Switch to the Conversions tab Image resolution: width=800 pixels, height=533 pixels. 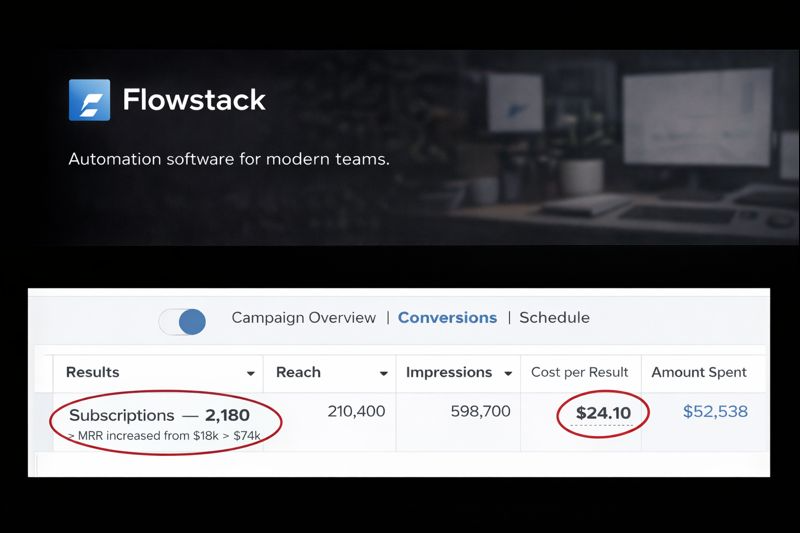pos(447,318)
